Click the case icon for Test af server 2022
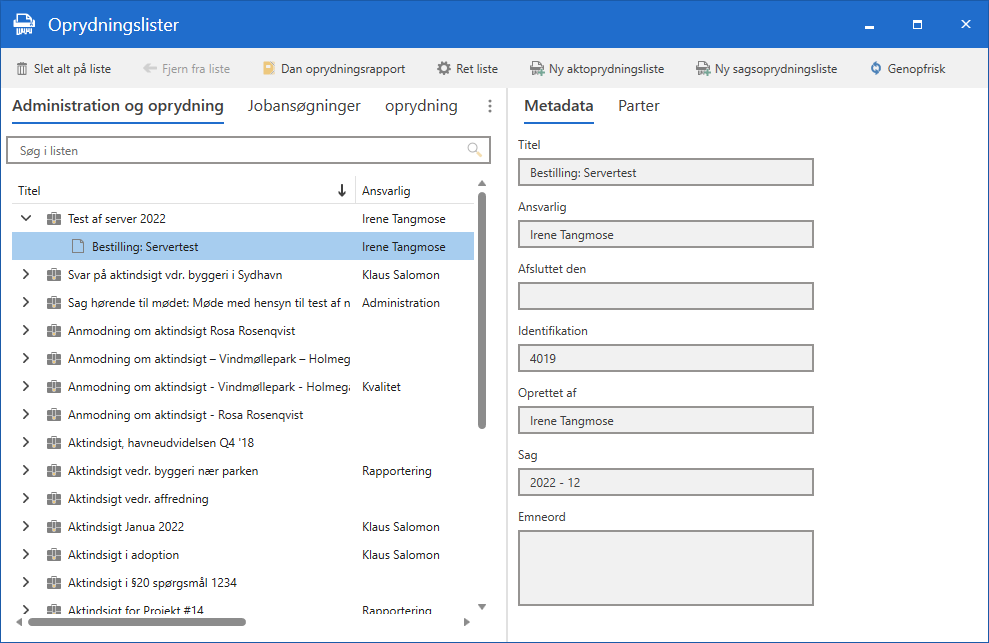Image resolution: width=989 pixels, height=643 pixels. (54, 219)
